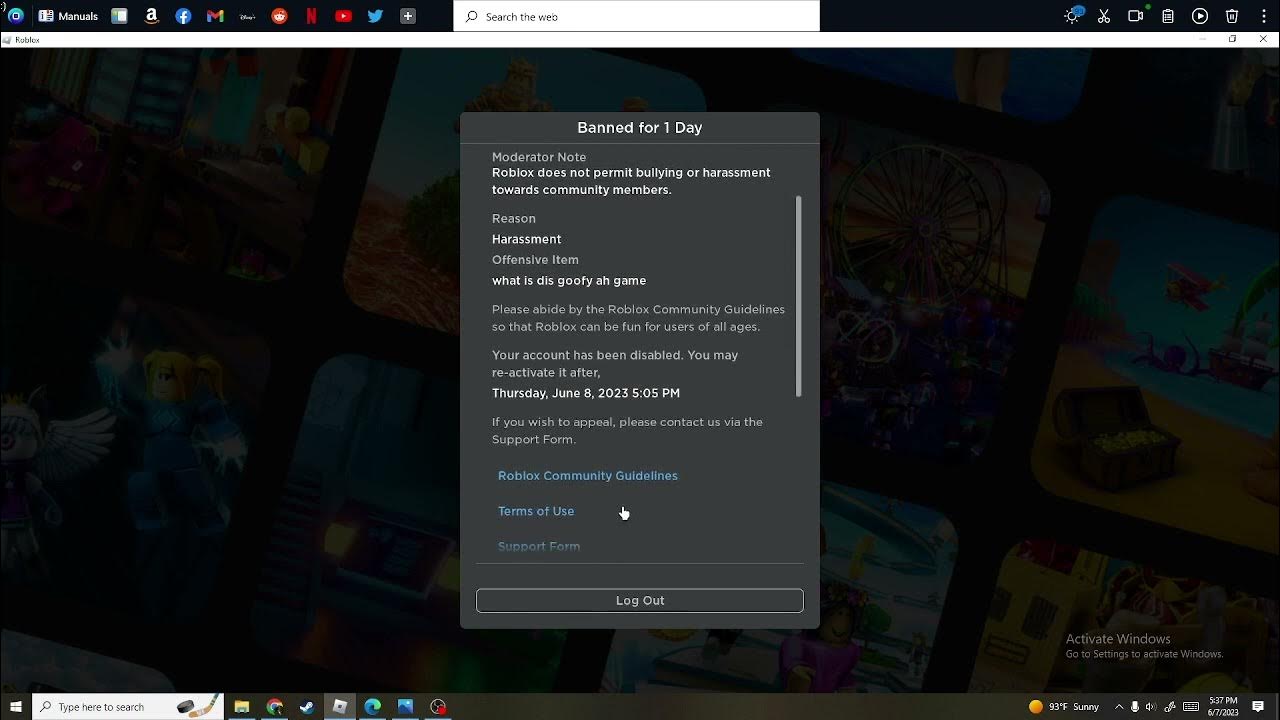This screenshot has height=720, width=1280.
Task: Open the notification center icon
Action: pos(1258,707)
